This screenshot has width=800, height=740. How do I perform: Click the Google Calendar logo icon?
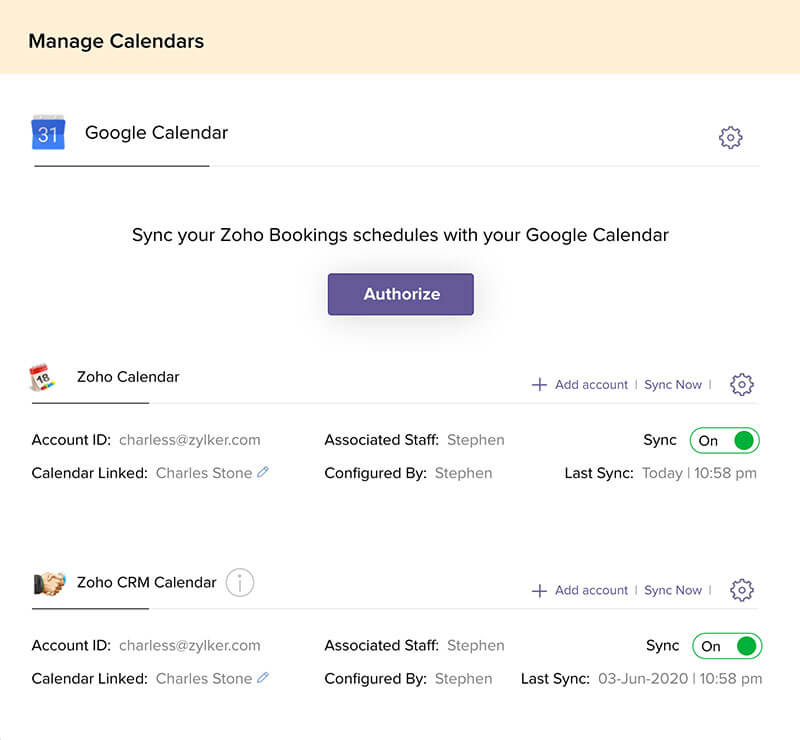(x=48, y=132)
